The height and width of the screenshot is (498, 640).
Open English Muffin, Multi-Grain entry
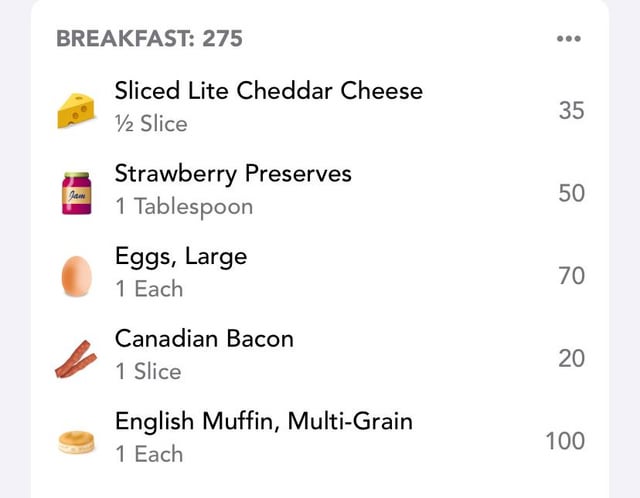pos(263,421)
